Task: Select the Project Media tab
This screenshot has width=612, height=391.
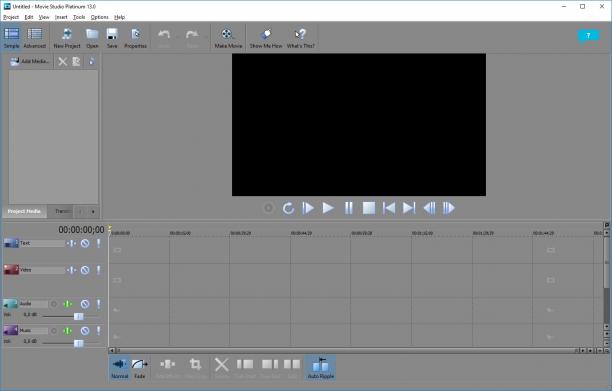Action: [24, 211]
